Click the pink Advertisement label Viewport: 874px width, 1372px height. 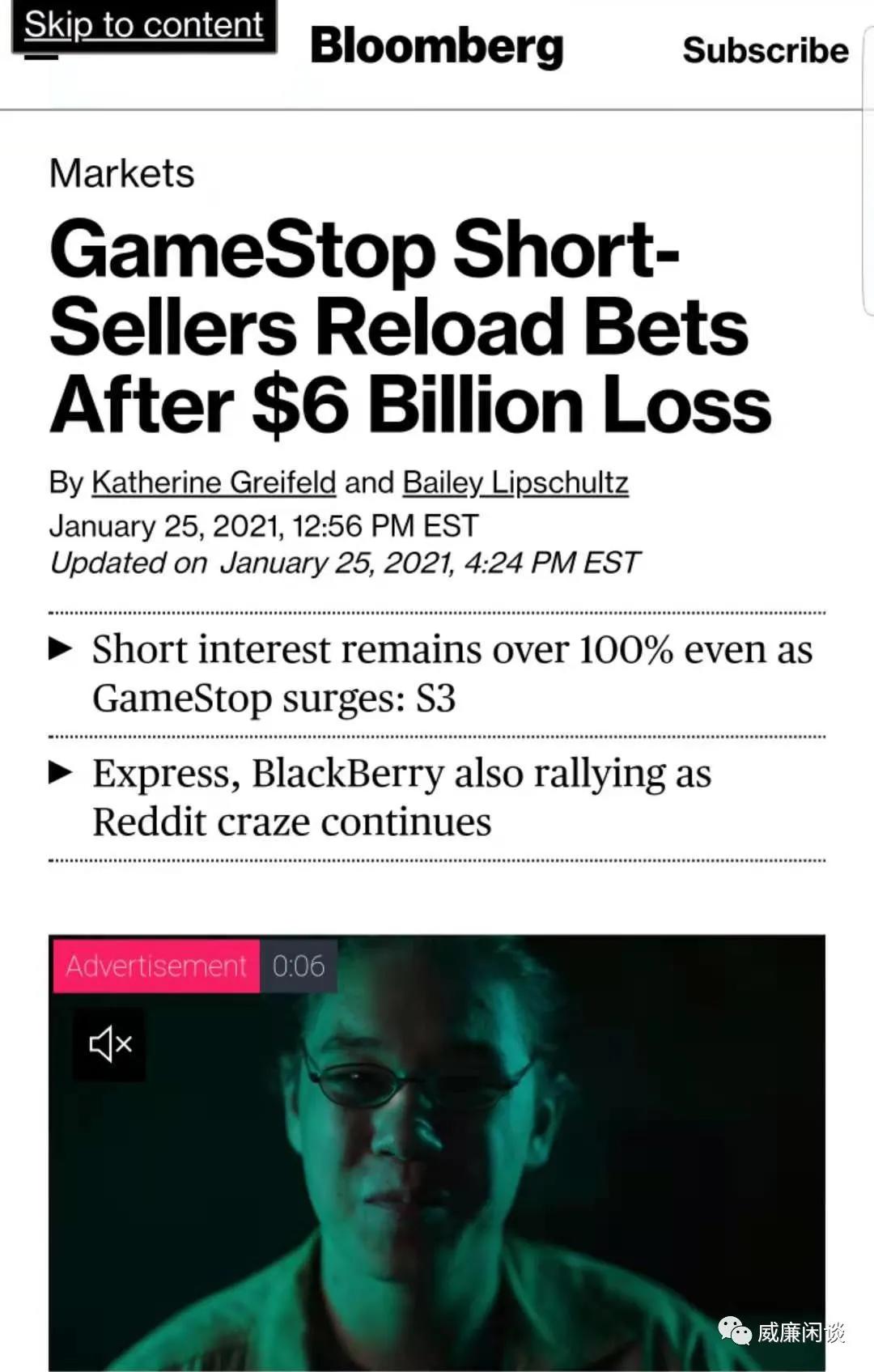point(155,966)
